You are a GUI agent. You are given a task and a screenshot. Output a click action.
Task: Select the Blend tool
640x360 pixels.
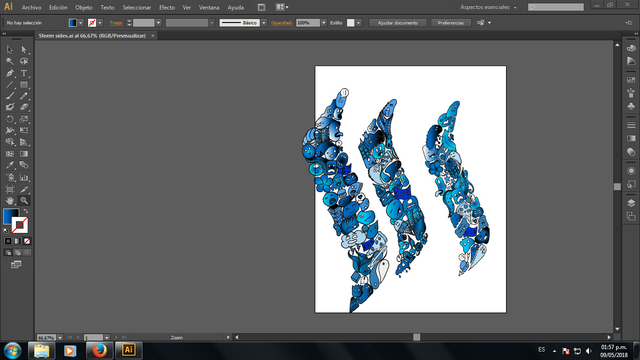point(24,165)
